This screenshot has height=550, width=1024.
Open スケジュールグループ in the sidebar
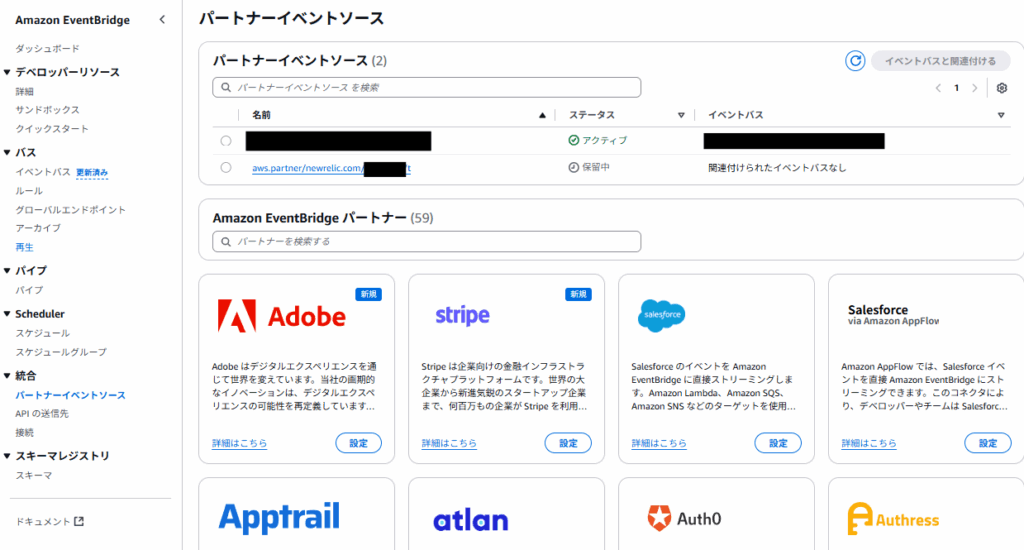[x=61, y=352]
